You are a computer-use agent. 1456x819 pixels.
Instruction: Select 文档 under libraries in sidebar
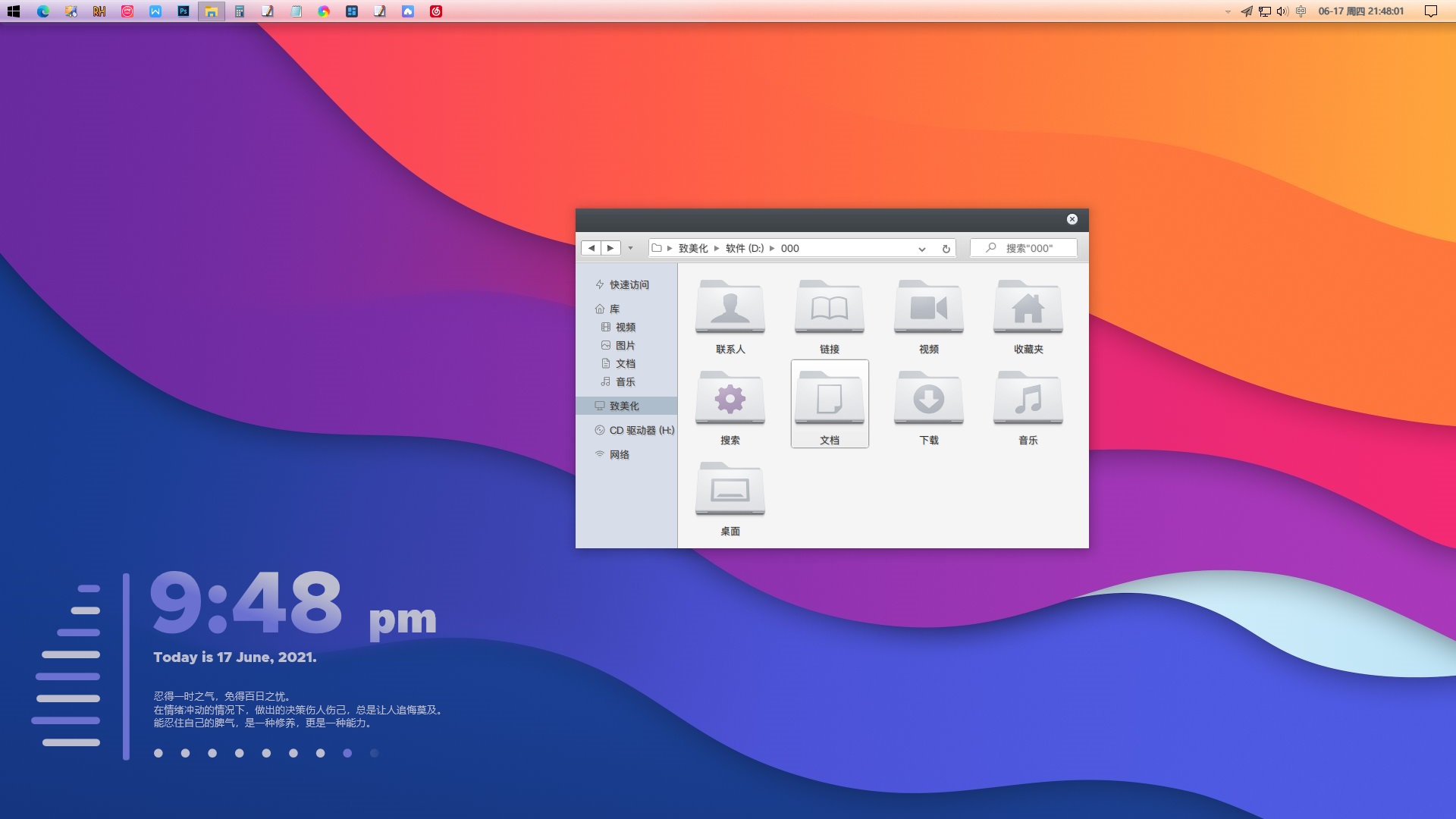click(626, 363)
